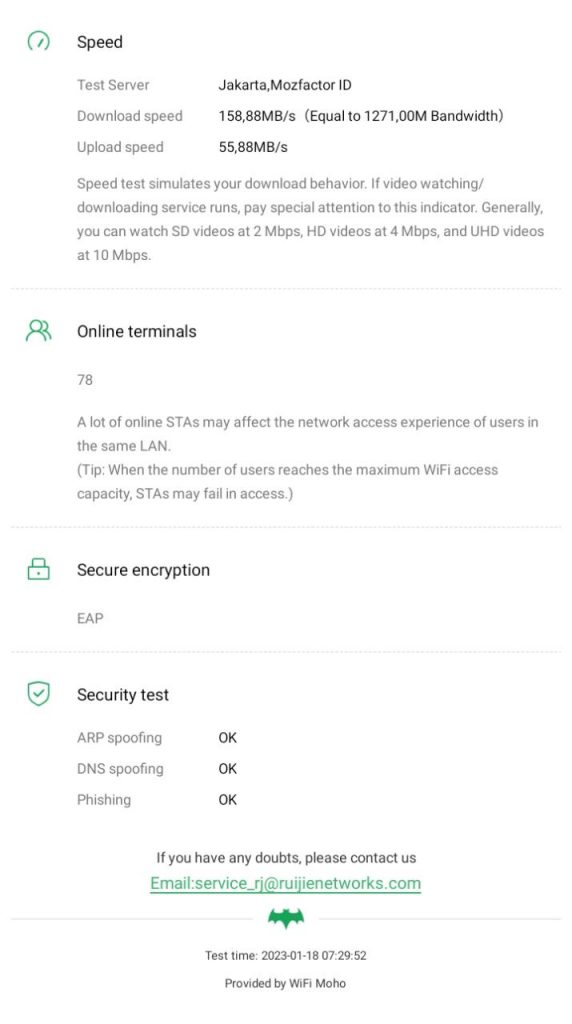
Task: Click the online terminals count 78
Action: tap(85, 379)
